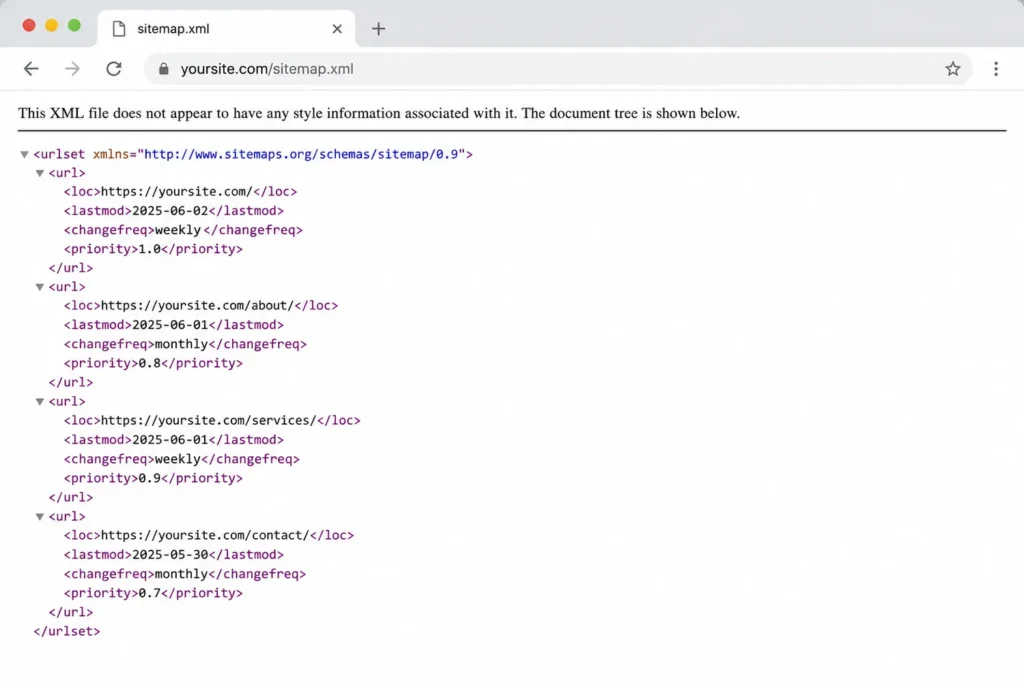Collapse the url node containing services page

40,402
